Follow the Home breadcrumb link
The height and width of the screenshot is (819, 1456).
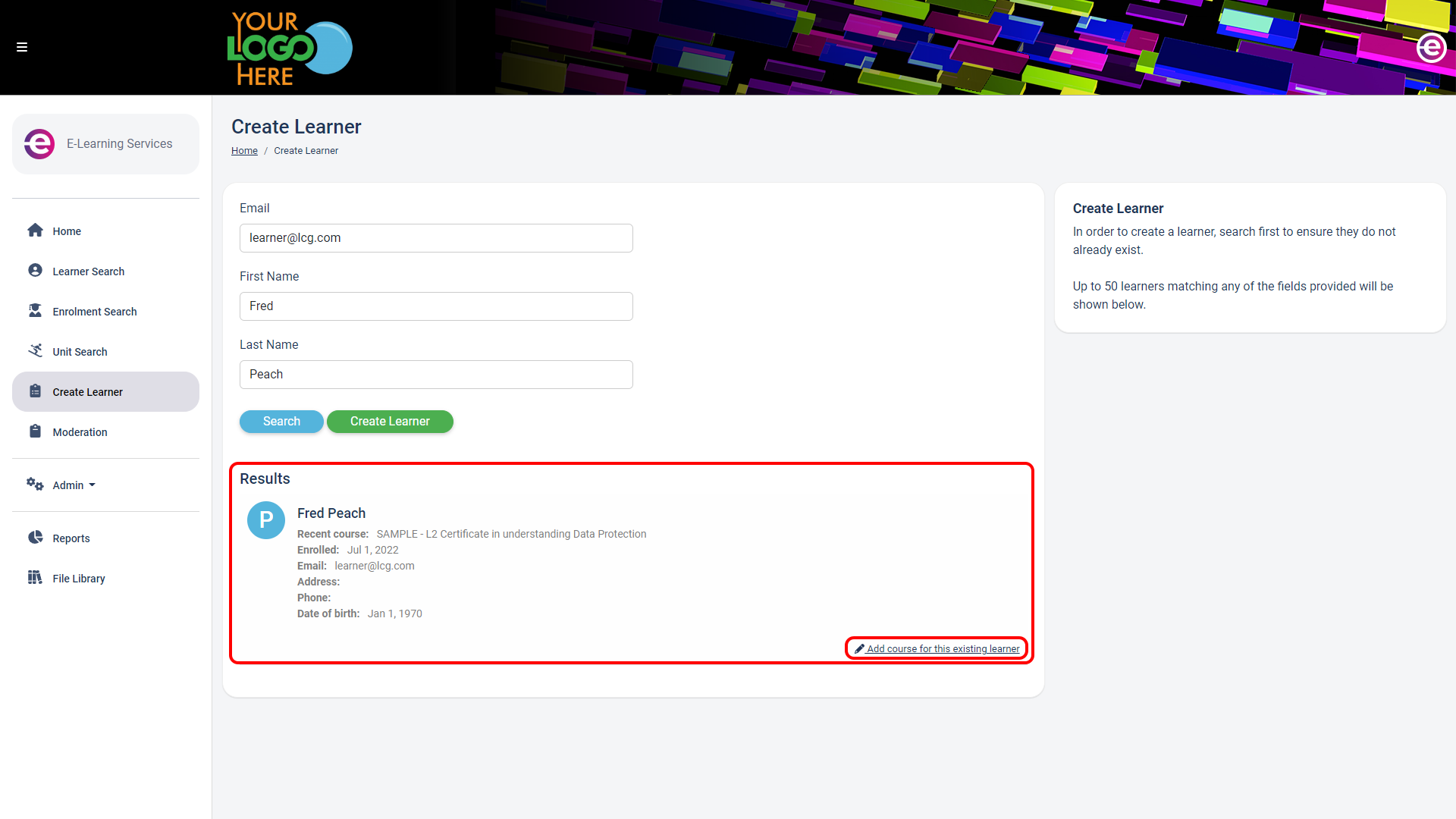(244, 151)
